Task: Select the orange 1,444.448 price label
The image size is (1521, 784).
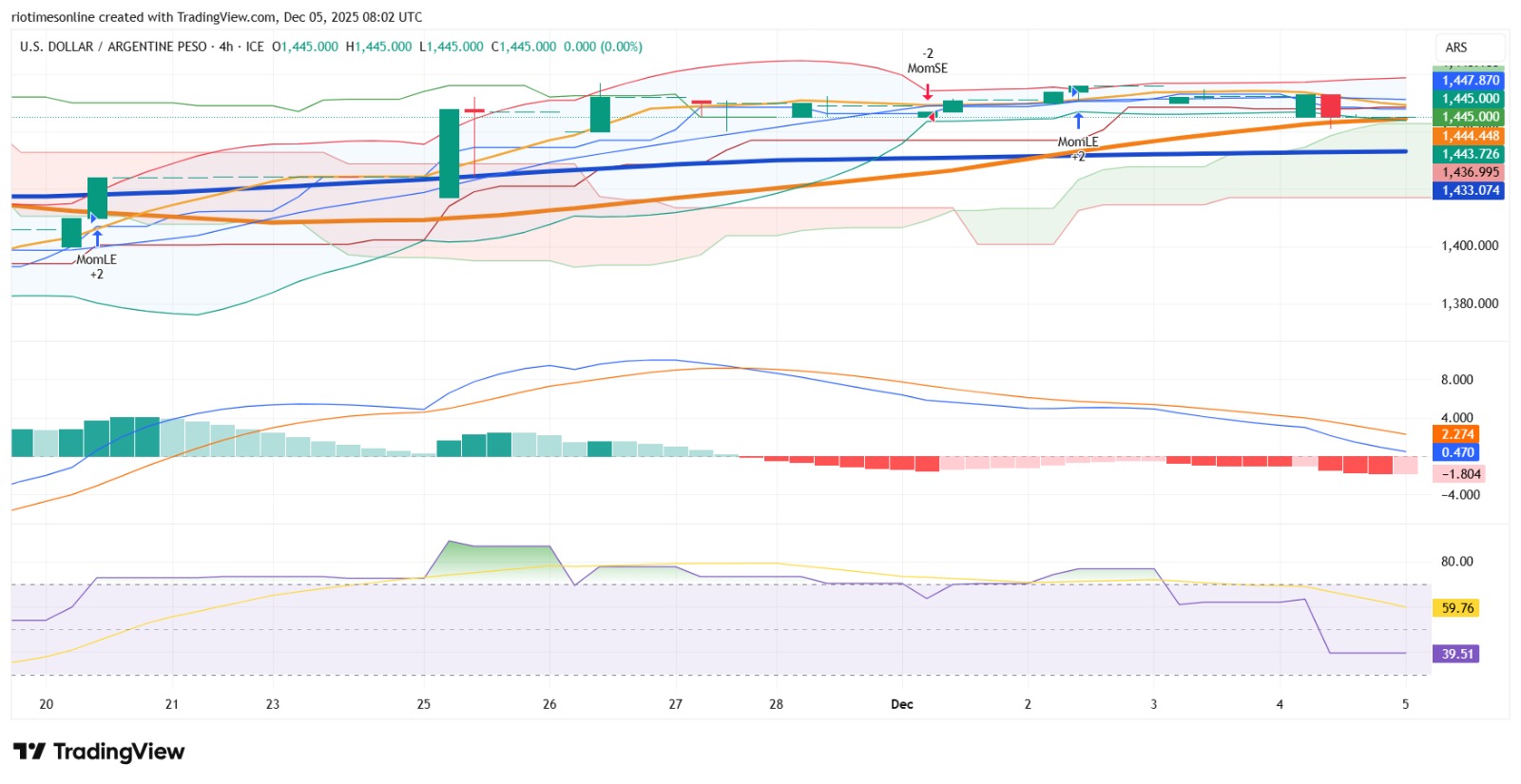Action: pyautogui.click(x=1470, y=136)
